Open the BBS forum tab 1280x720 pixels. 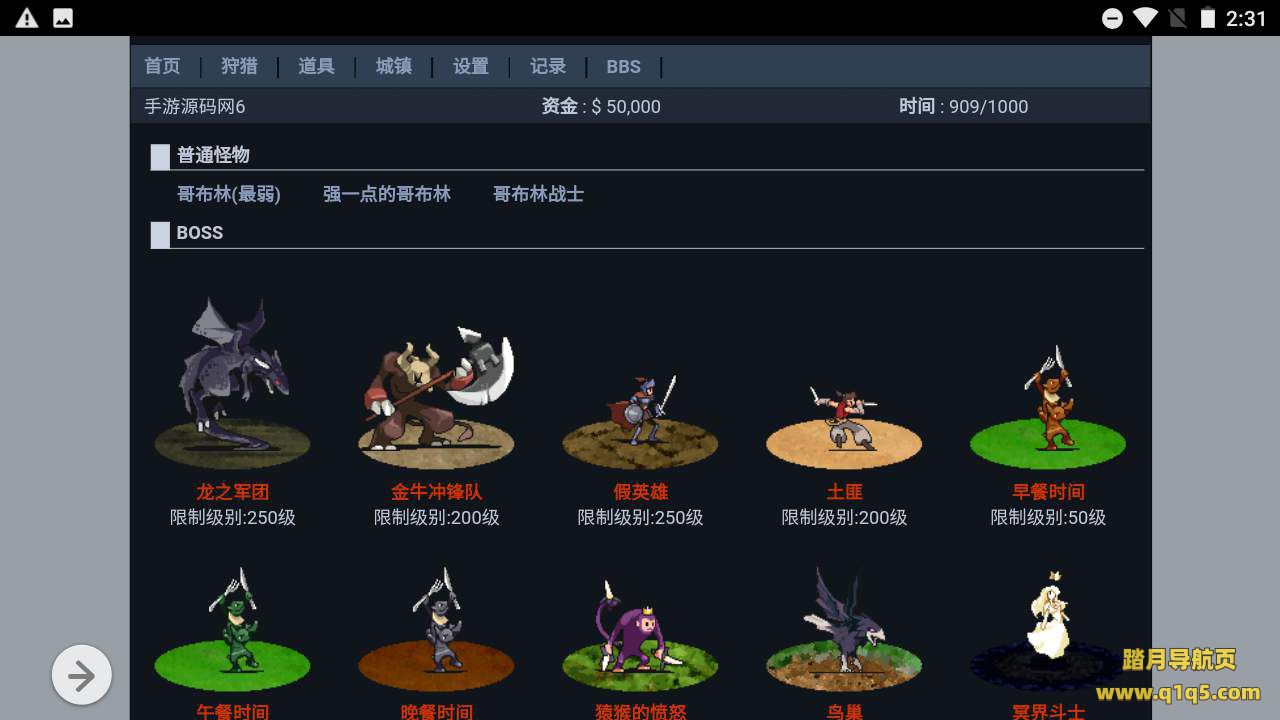[623, 67]
